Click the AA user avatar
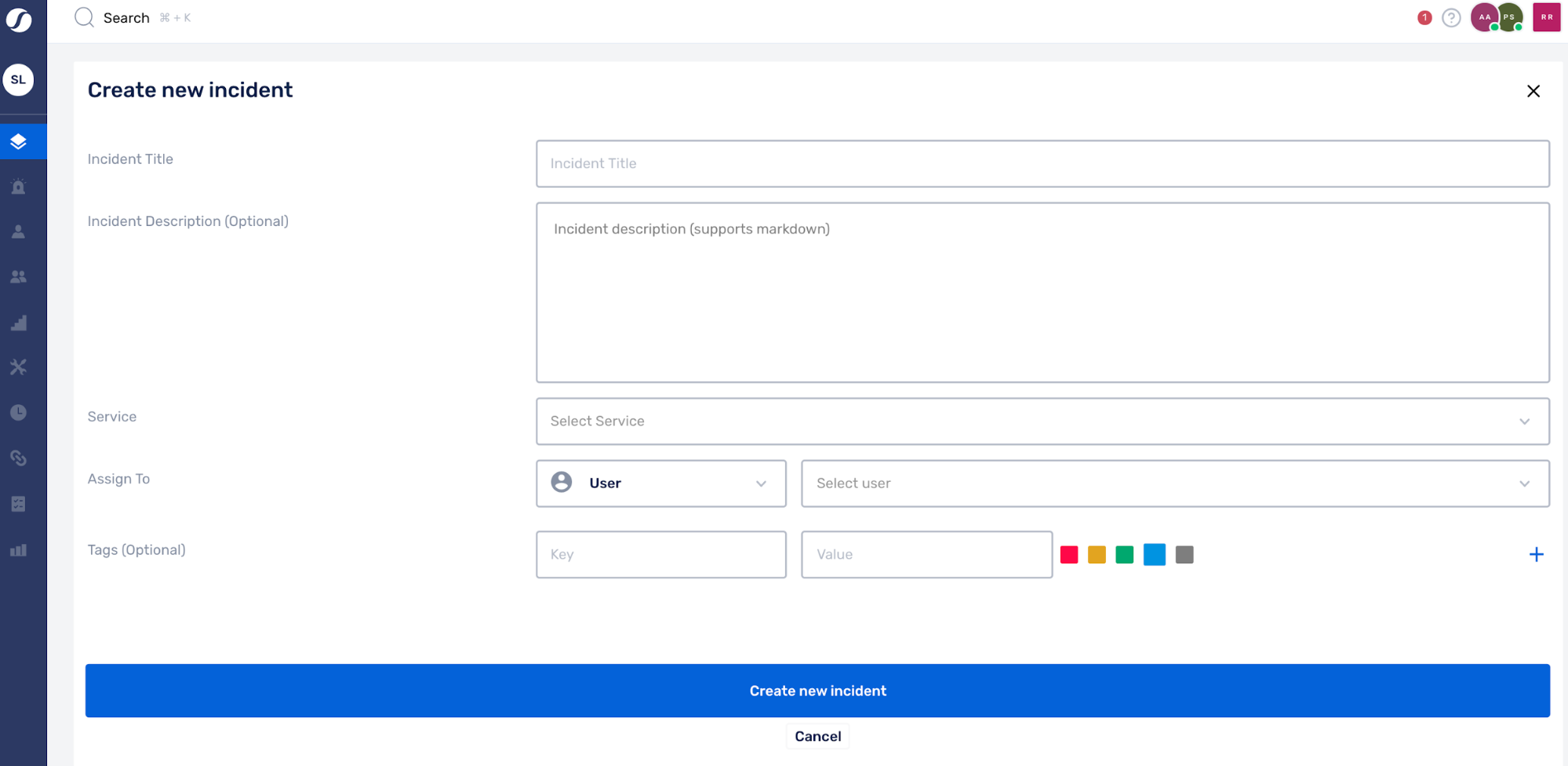This screenshot has width=1568, height=766. click(x=1484, y=17)
